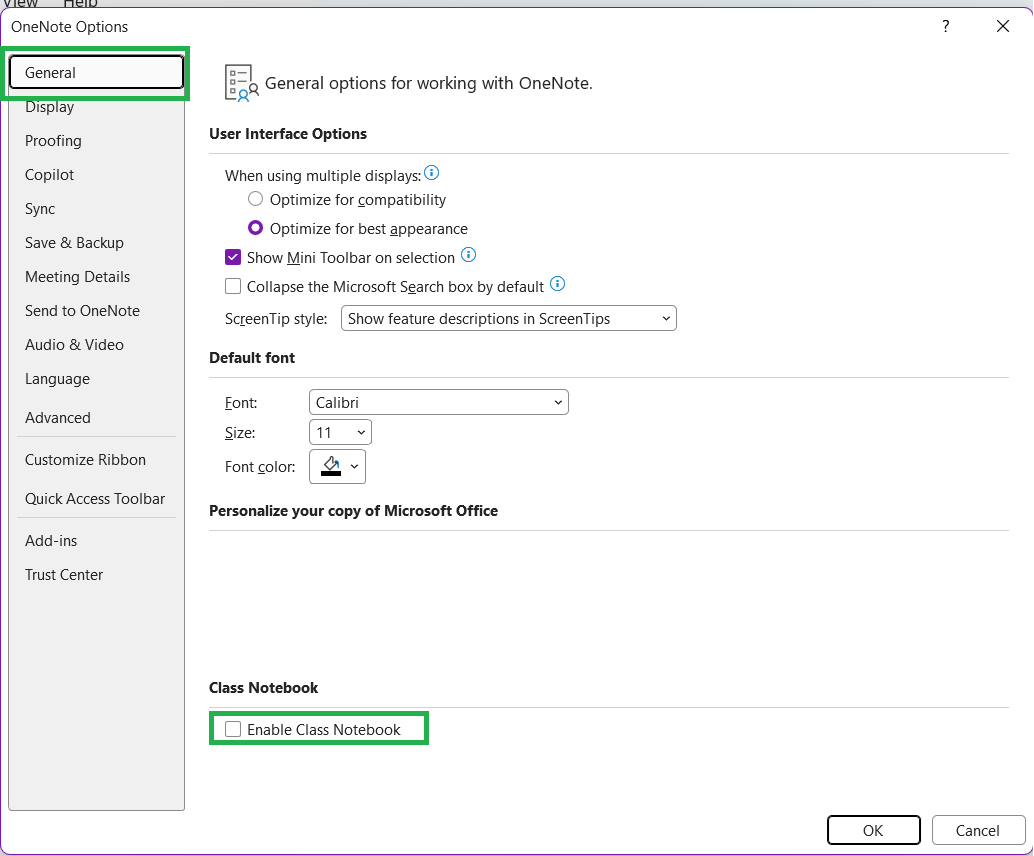Screen dimensions: 1034x856
Task: Click Cancel to discard changes
Action: (x=979, y=830)
